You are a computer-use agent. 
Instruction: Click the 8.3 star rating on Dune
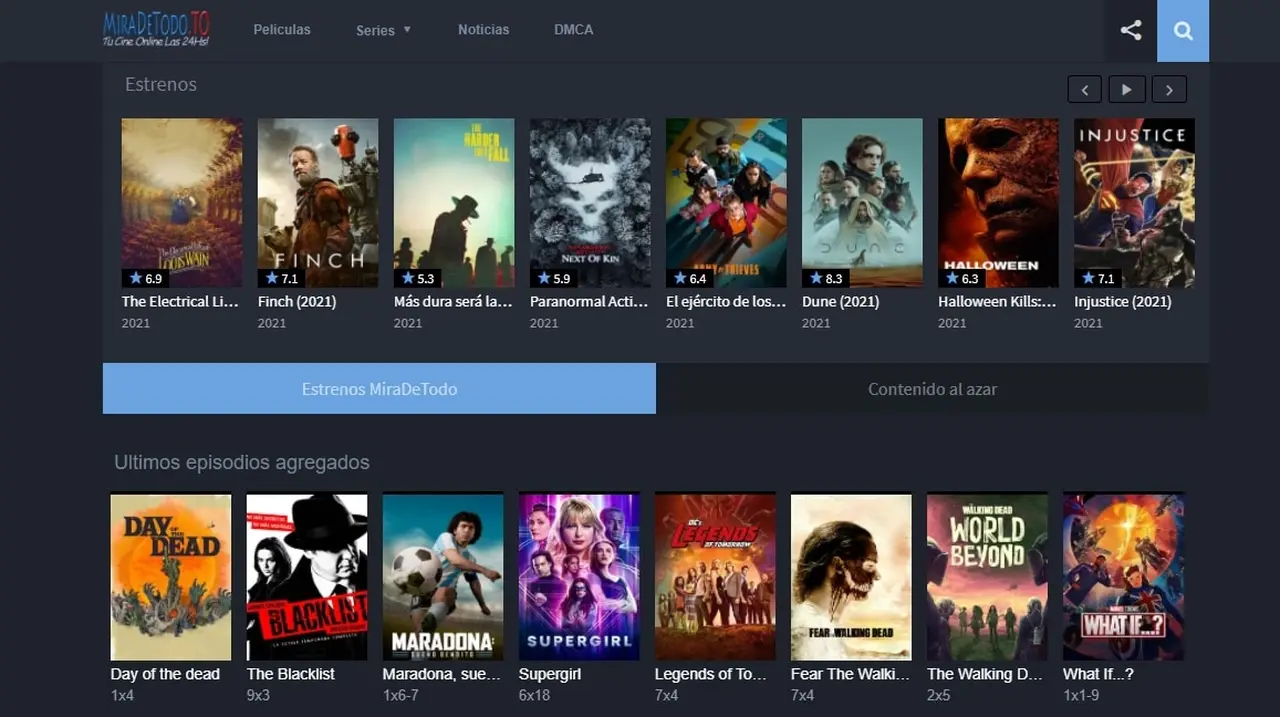[x=826, y=278]
